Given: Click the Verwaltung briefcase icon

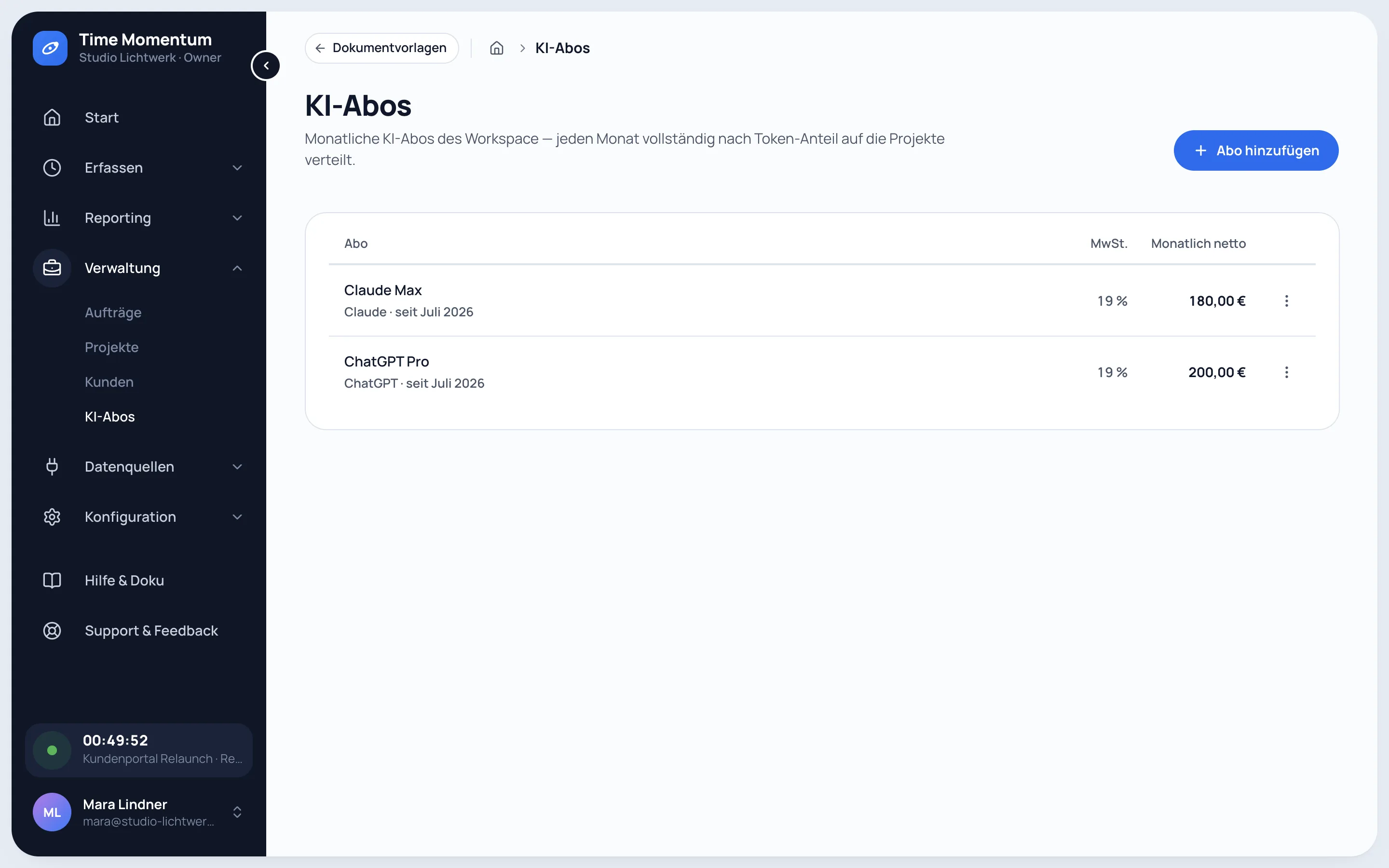Looking at the screenshot, I should [52, 268].
